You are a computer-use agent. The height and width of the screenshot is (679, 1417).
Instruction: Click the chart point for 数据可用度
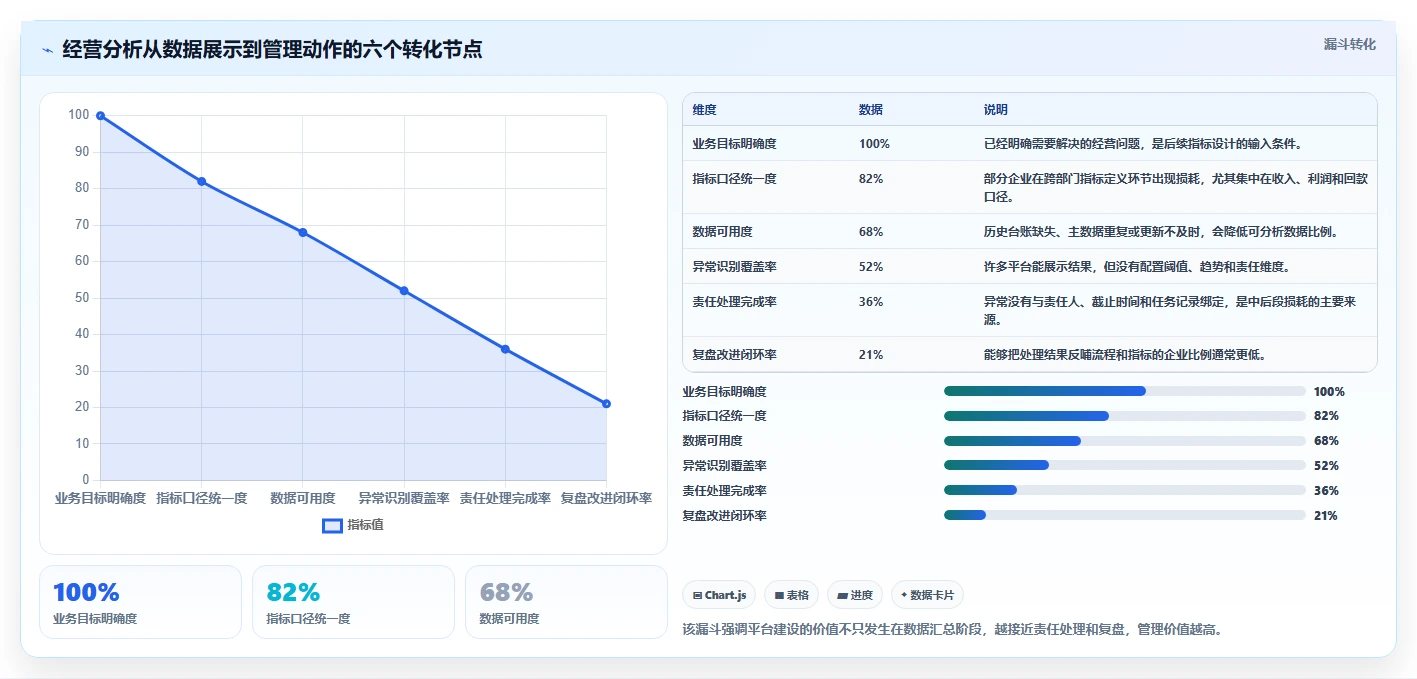[x=303, y=232]
